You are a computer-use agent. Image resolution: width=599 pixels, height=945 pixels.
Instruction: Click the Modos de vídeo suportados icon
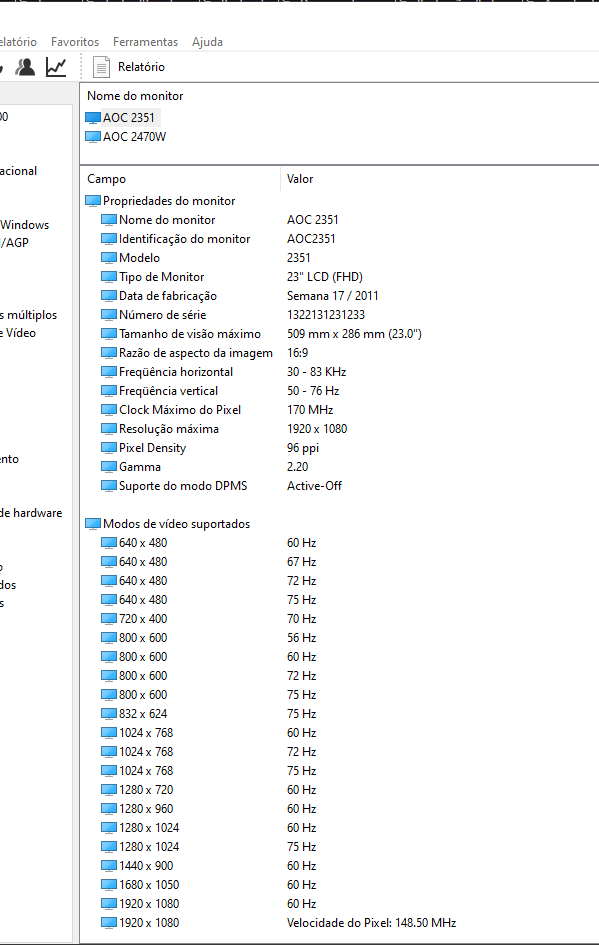[x=93, y=524]
